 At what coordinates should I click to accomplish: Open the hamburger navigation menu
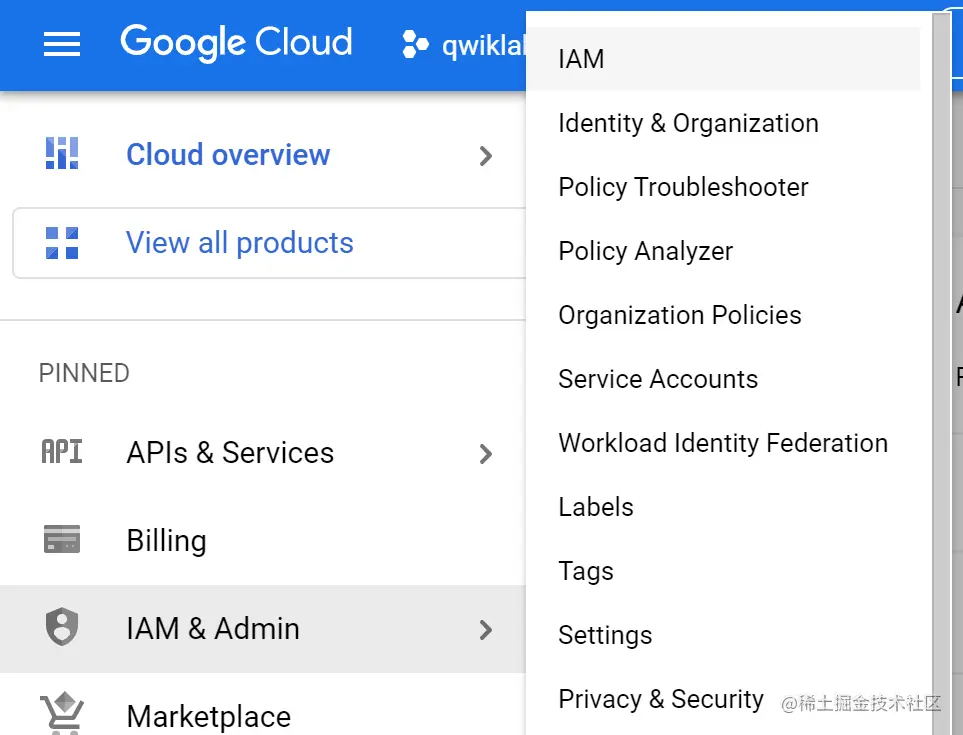pos(62,44)
